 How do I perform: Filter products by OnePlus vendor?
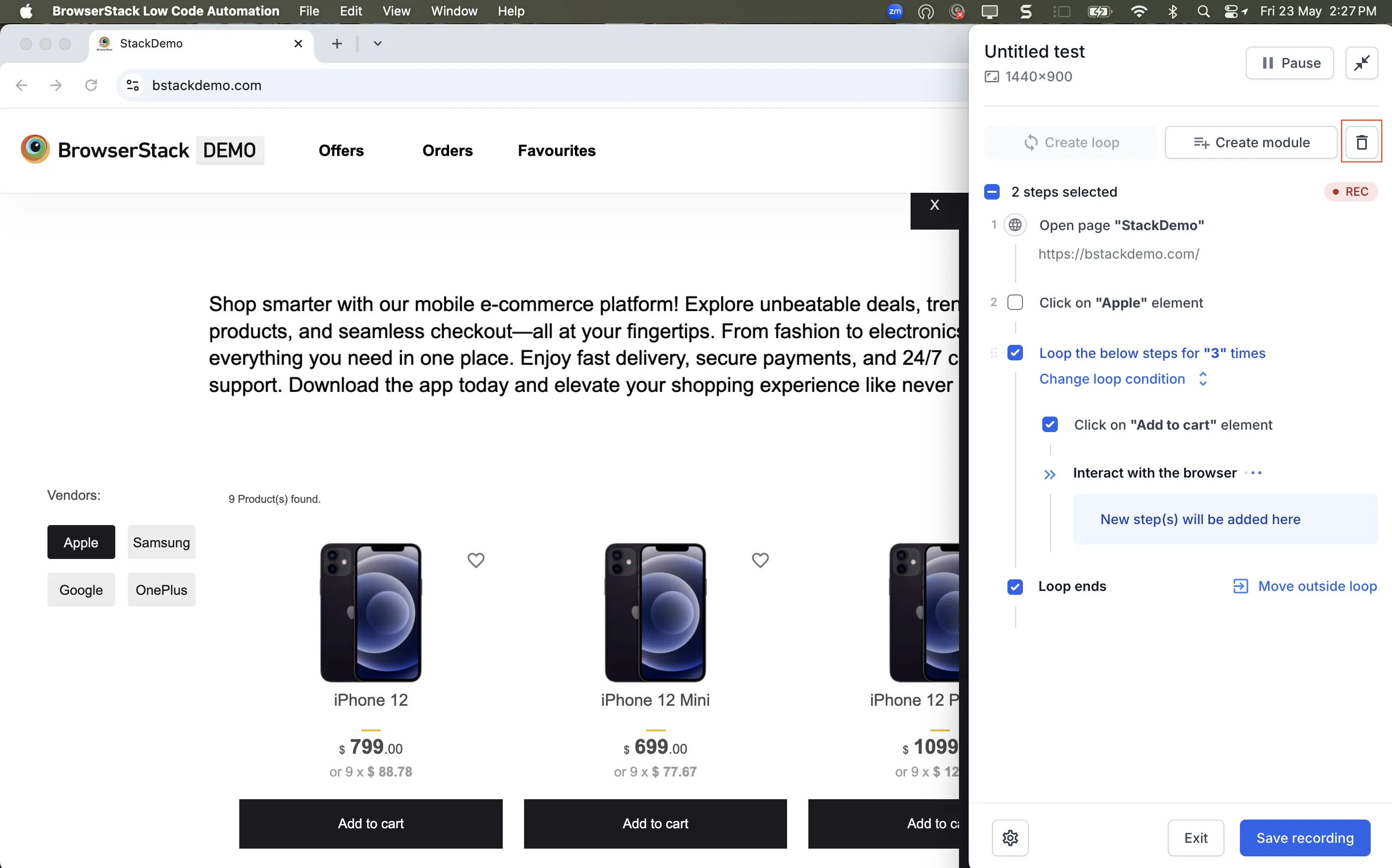pyautogui.click(x=161, y=589)
